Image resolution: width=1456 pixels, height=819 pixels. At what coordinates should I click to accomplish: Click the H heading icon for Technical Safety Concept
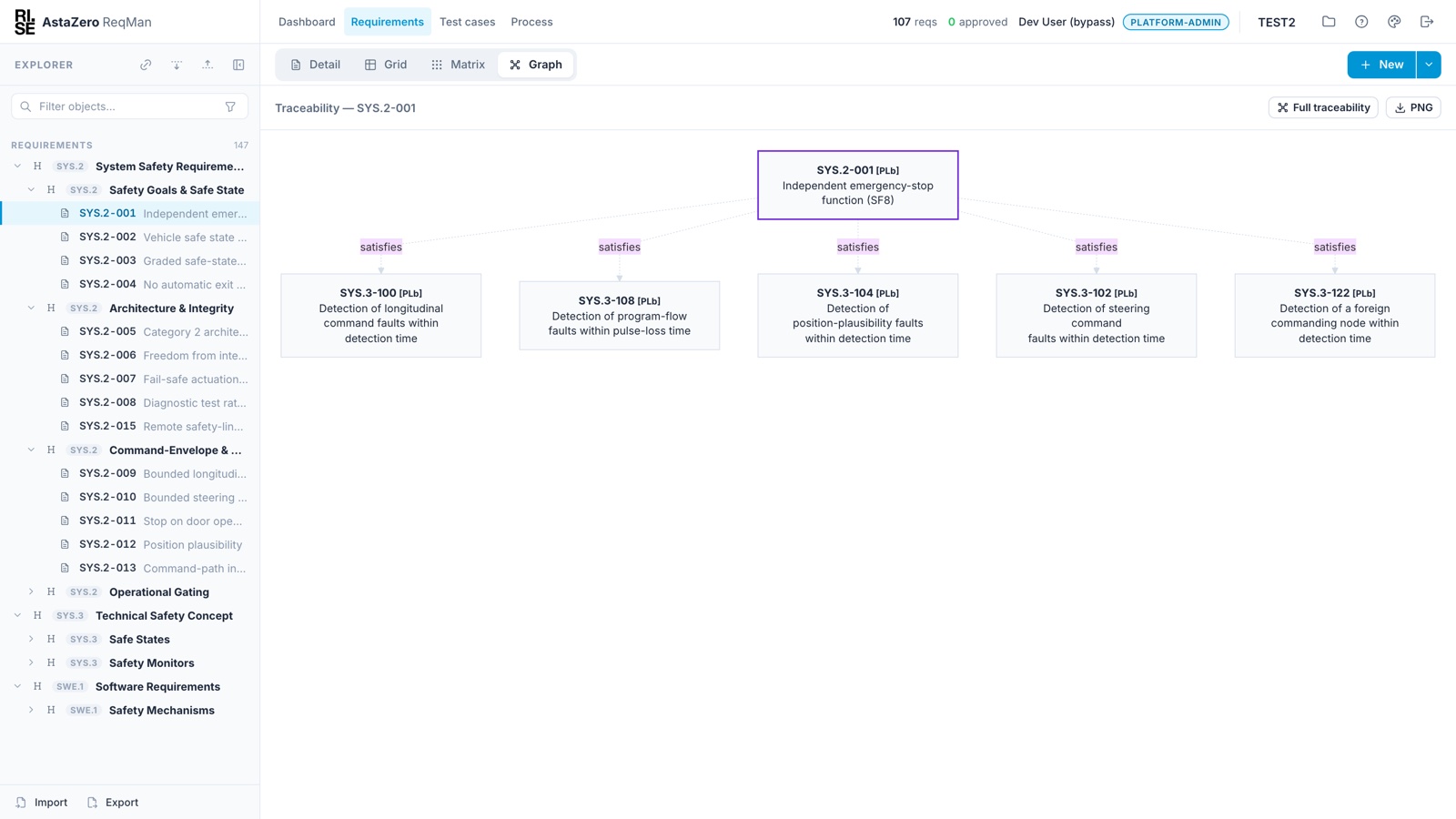coord(37,615)
